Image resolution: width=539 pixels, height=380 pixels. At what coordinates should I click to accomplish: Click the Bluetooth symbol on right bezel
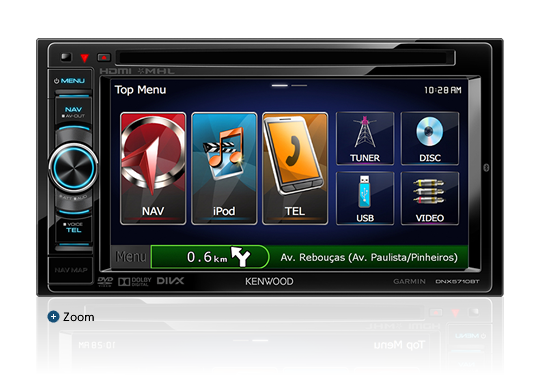(486, 167)
